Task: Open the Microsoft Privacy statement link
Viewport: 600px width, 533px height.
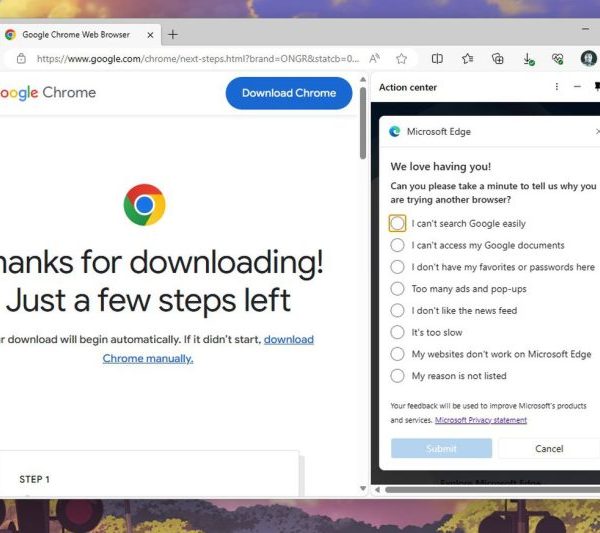Action: click(481, 420)
